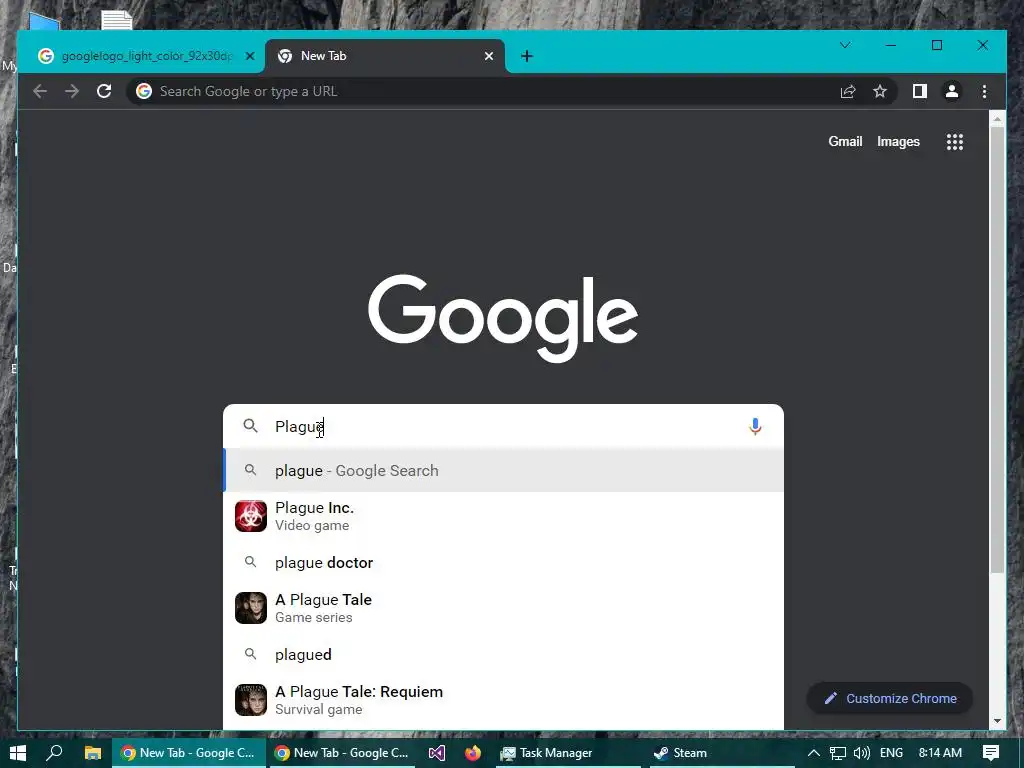Select 'plague - Google Search' suggestion
The height and width of the screenshot is (768, 1024).
pos(504,470)
